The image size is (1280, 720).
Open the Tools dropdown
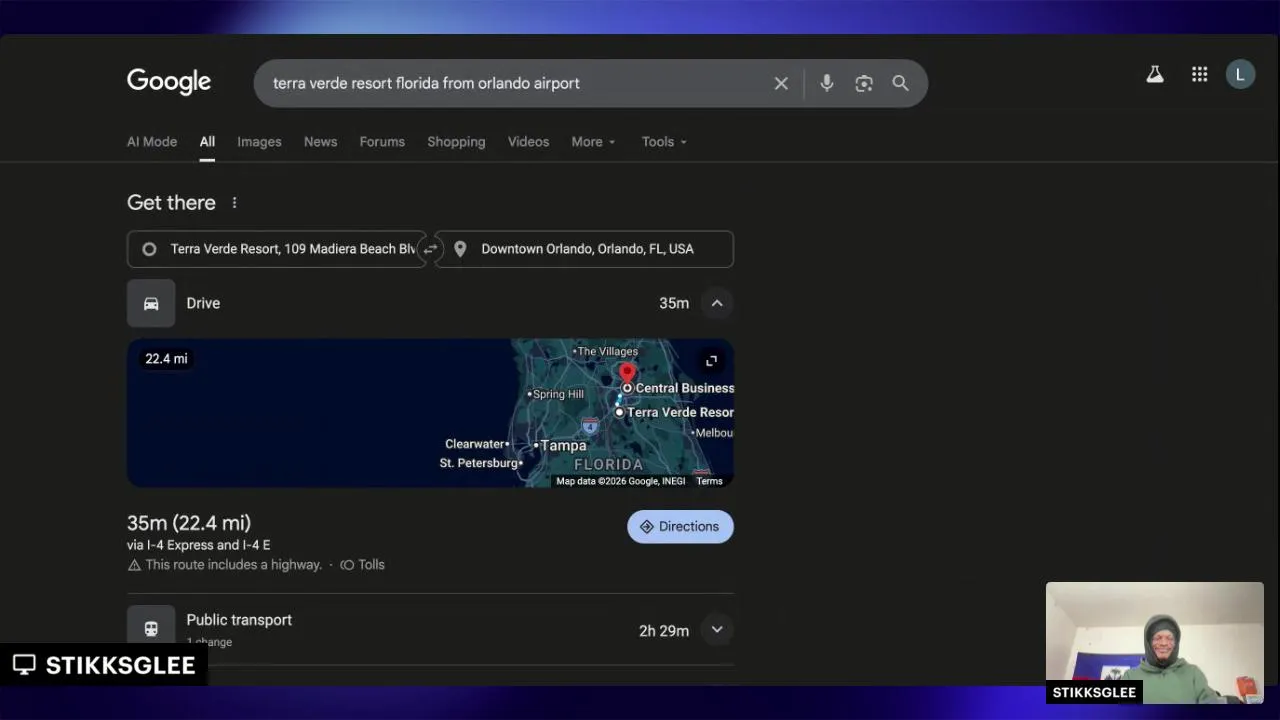pos(664,142)
